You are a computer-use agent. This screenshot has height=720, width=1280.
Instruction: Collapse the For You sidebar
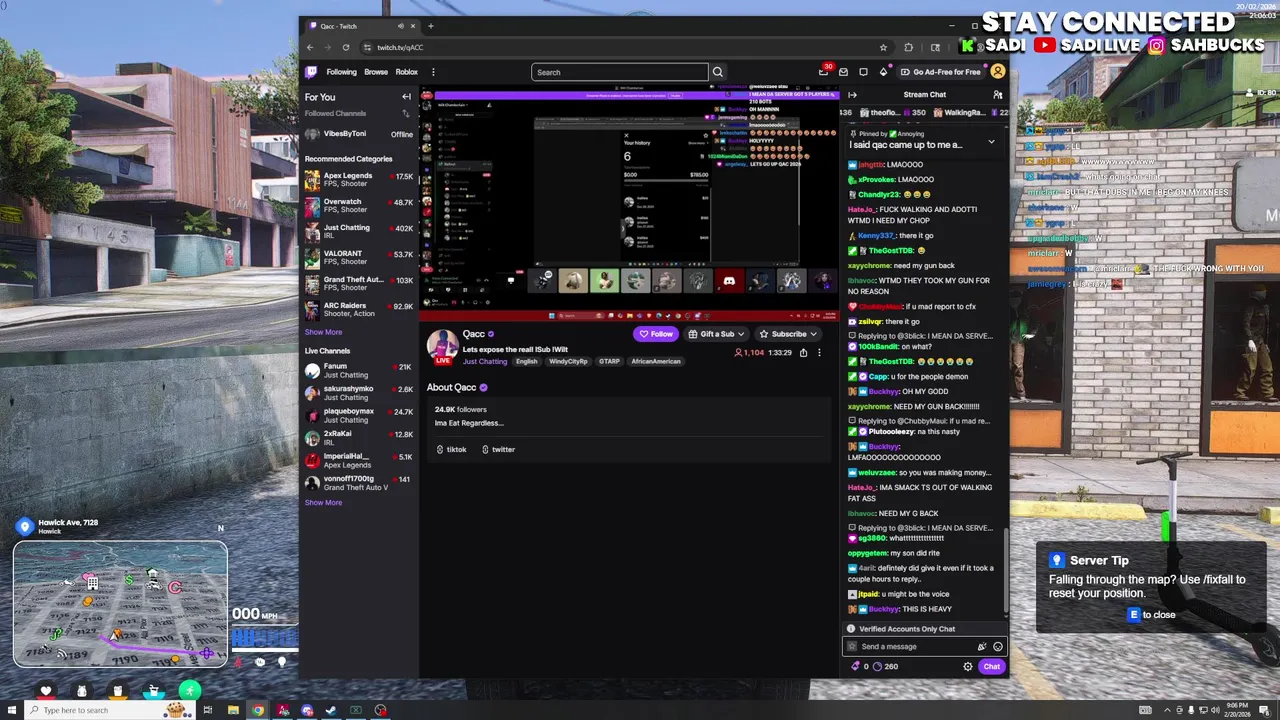(x=406, y=97)
